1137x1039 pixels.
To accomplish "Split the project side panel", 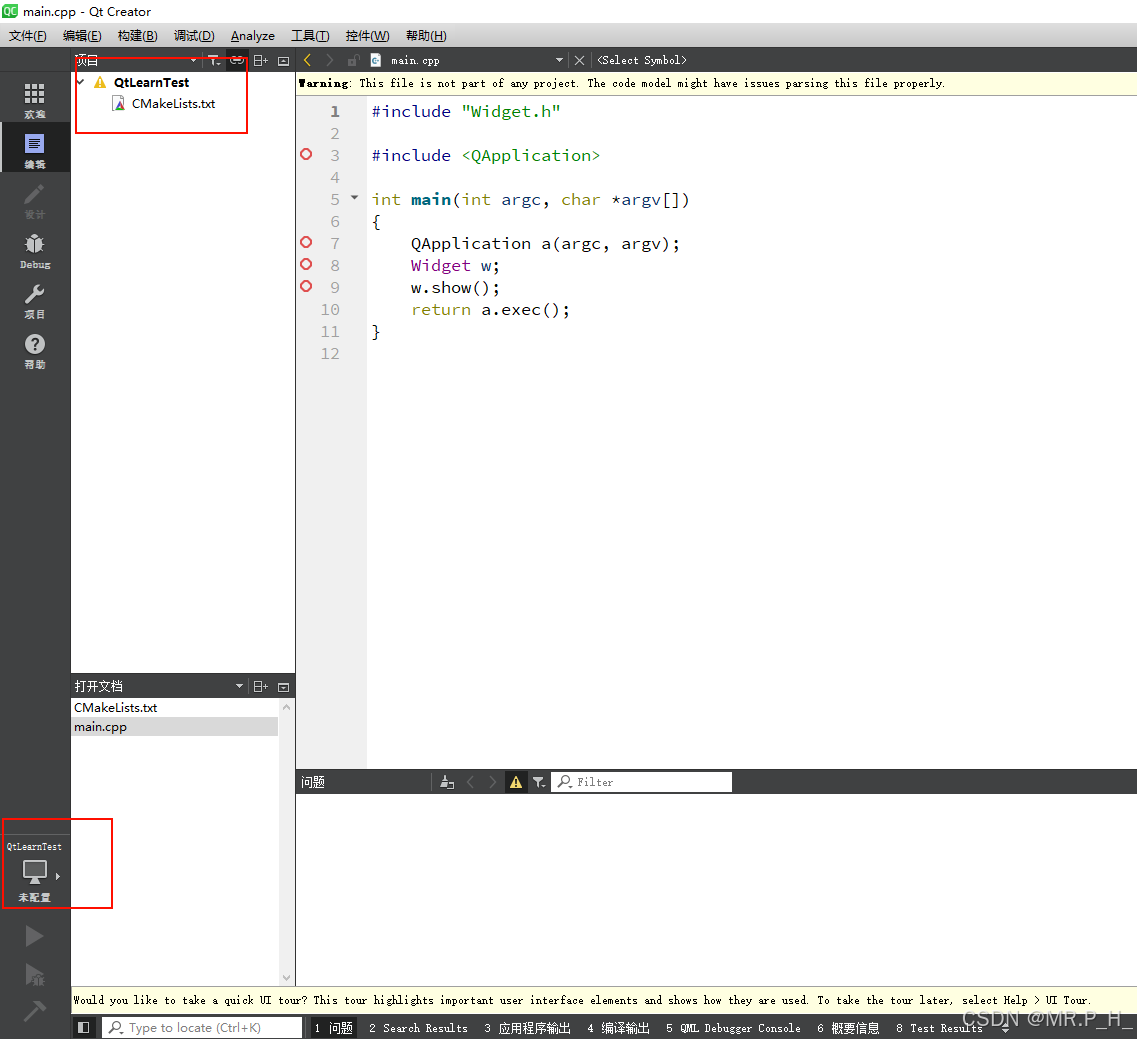I will [261, 60].
